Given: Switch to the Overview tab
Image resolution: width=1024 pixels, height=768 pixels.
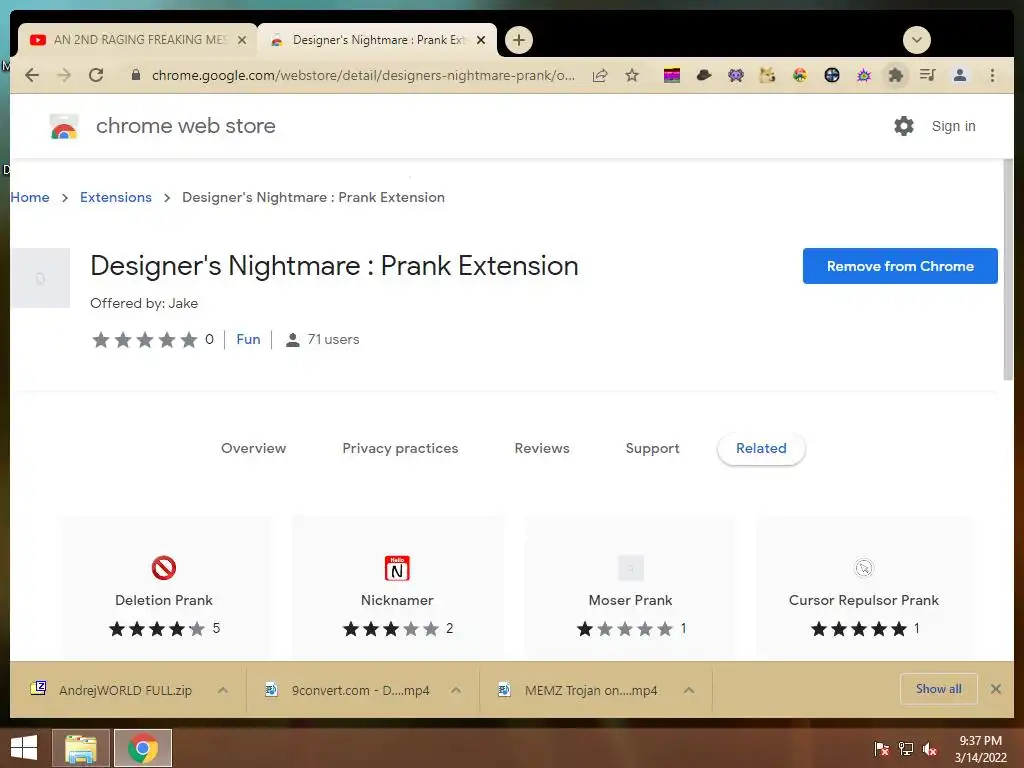Looking at the screenshot, I should click(253, 448).
